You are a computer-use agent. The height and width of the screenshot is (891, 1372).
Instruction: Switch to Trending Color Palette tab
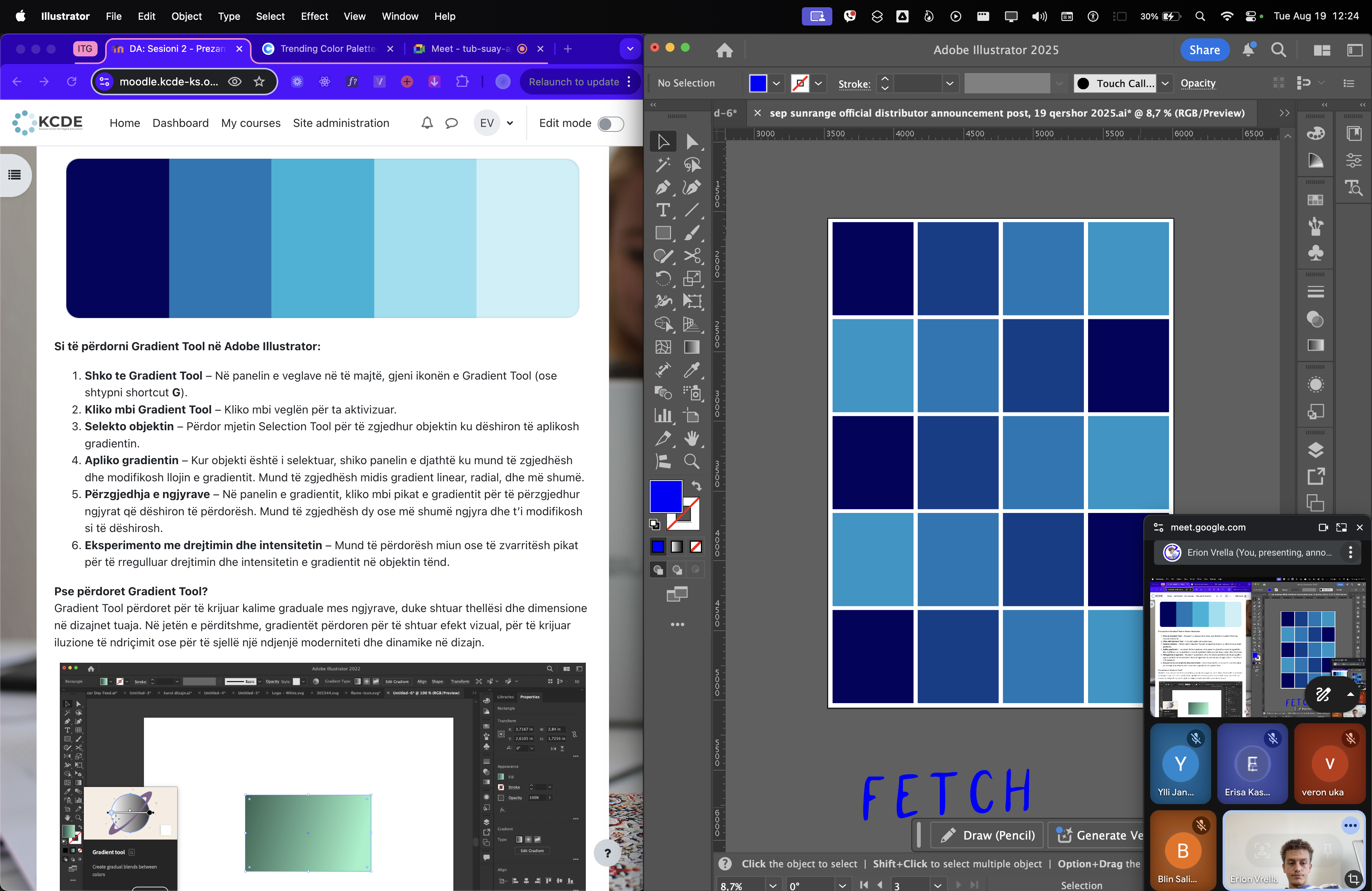click(327, 49)
